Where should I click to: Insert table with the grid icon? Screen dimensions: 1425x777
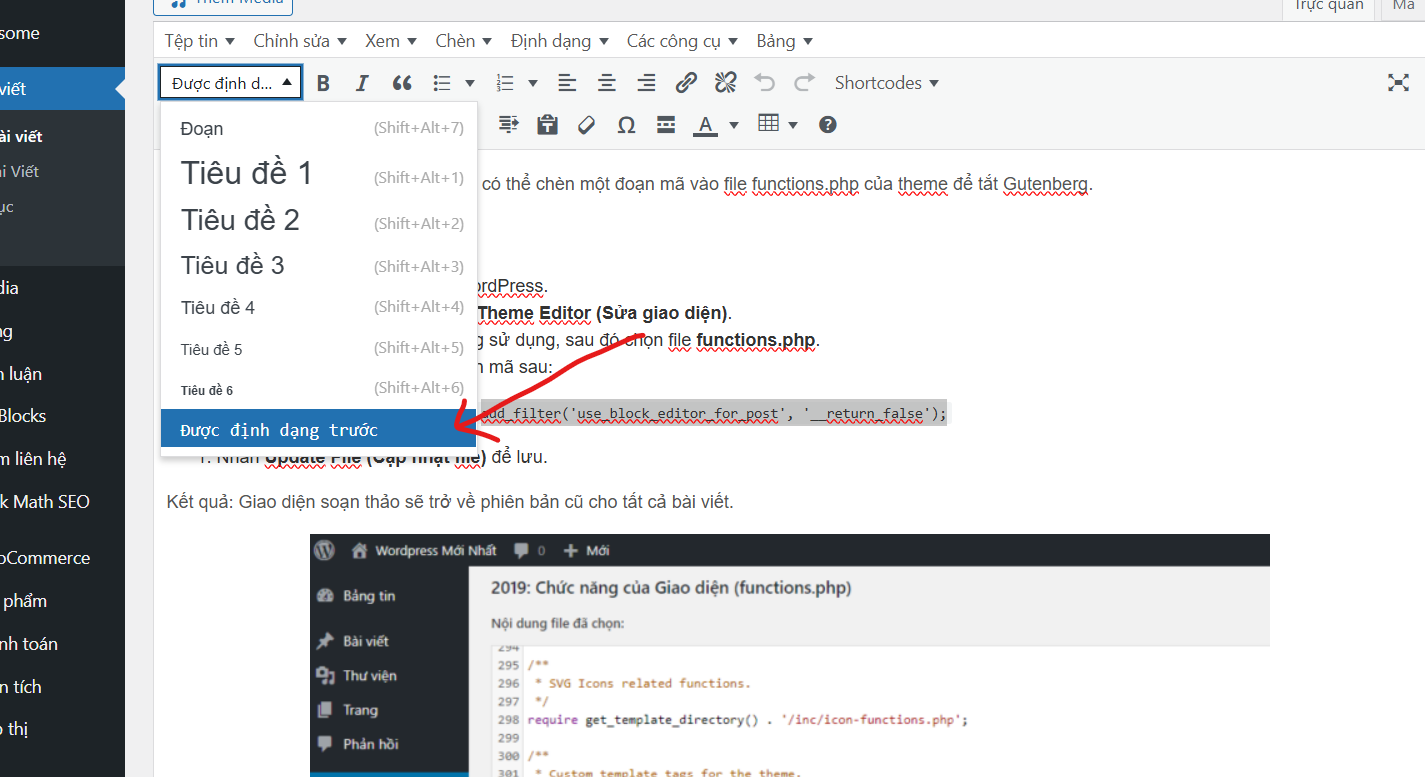(x=768, y=125)
